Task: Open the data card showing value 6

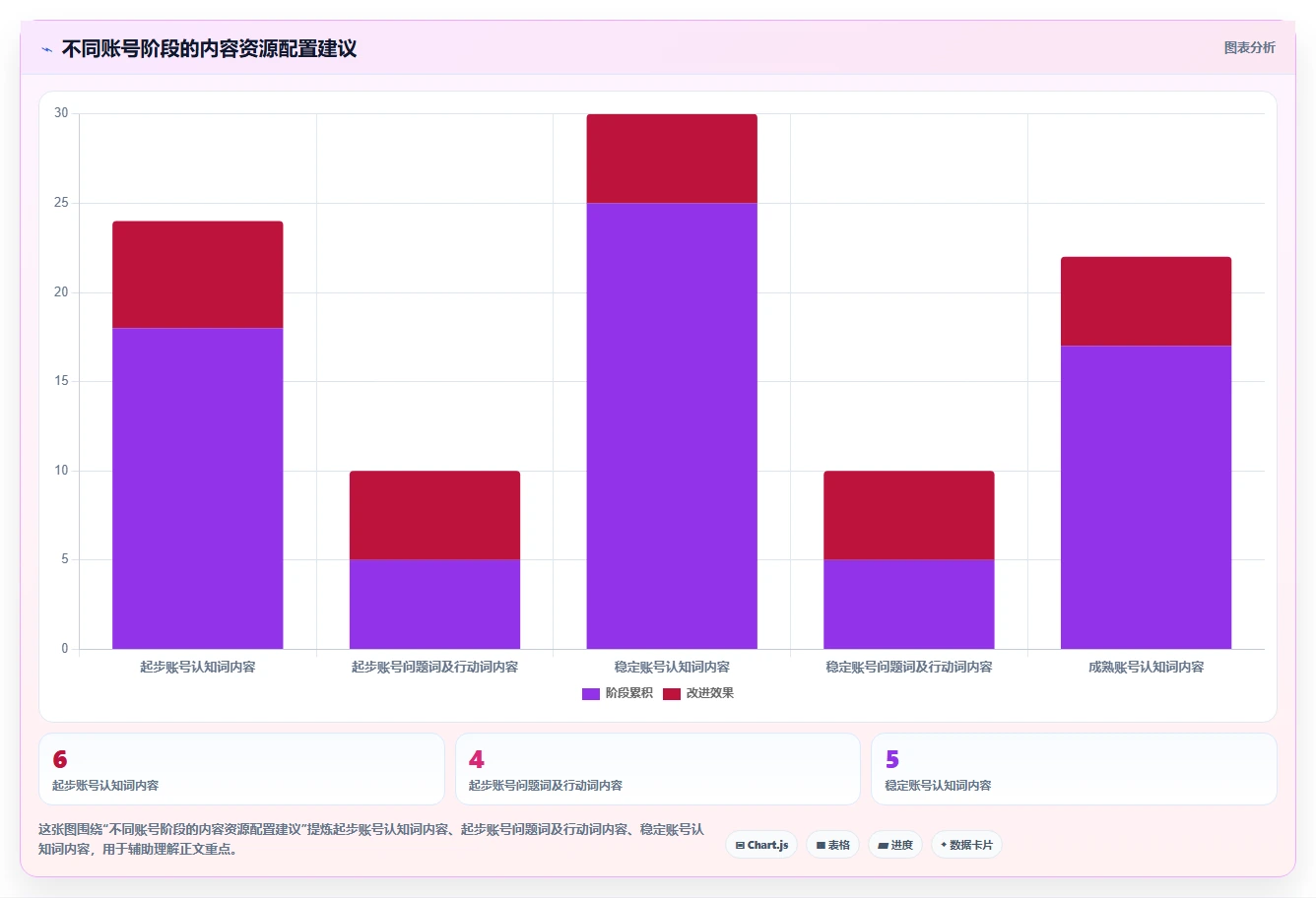Action: pos(241,769)
